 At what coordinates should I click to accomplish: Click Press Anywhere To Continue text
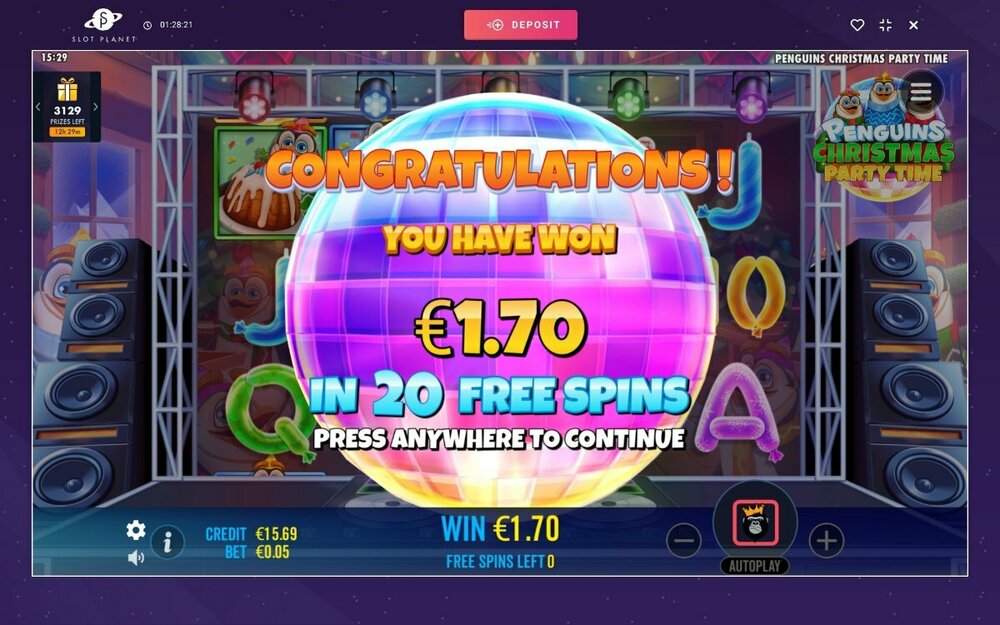499,439
